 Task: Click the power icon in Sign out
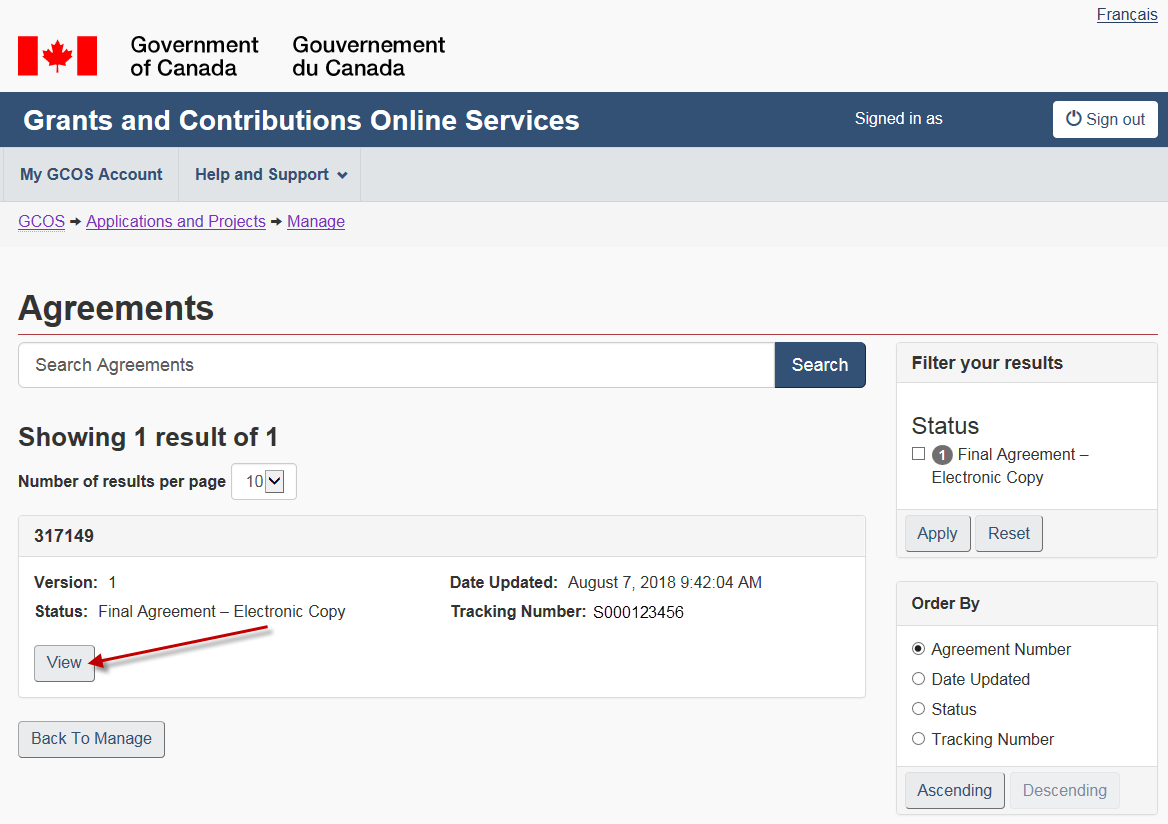click(1074, 118)
